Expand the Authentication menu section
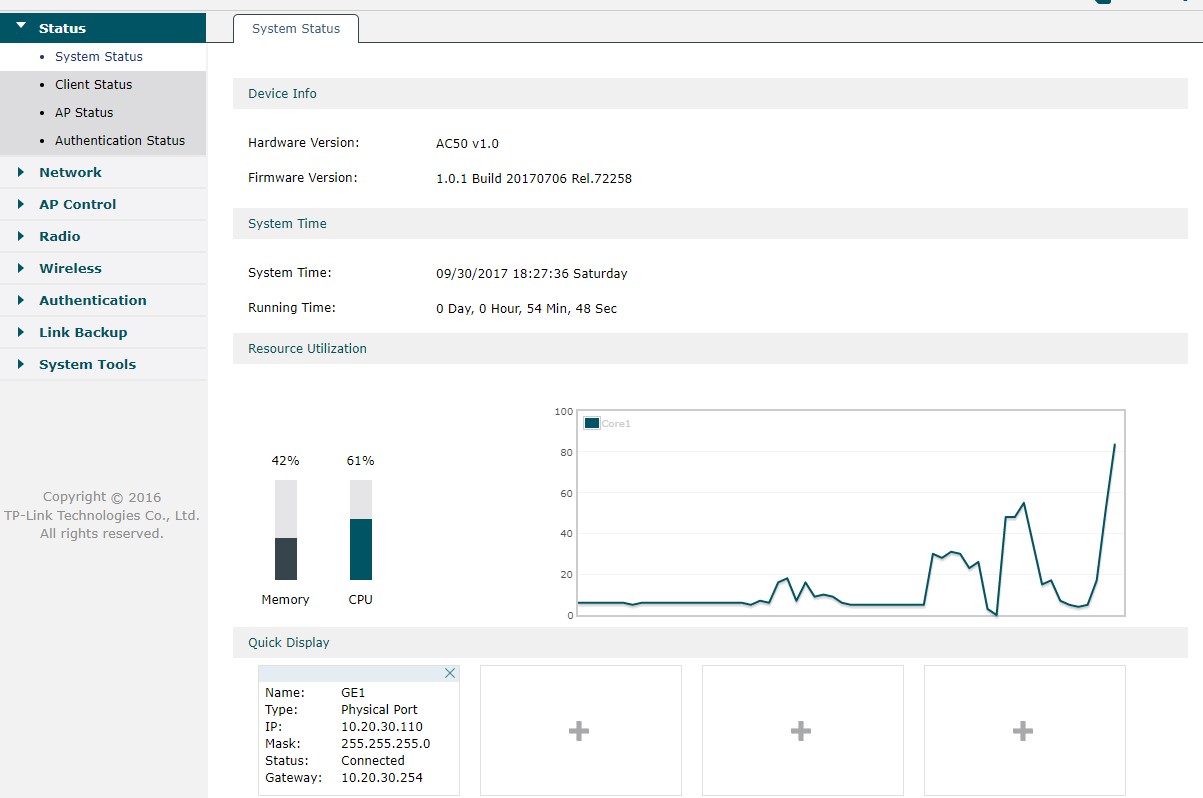 92,300
